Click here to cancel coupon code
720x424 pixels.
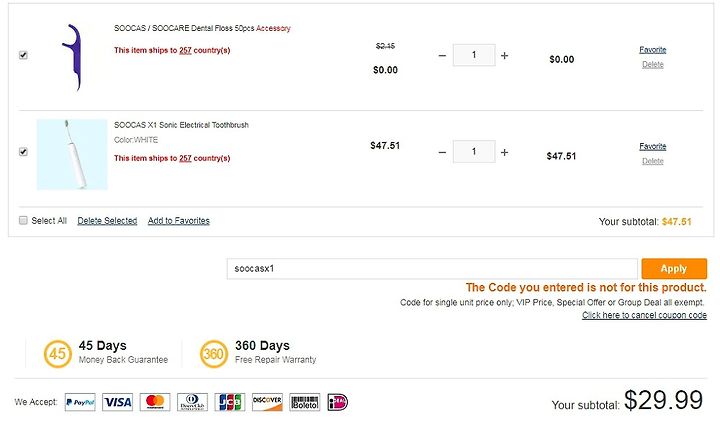pyautogui.click(x=644, y=315)
